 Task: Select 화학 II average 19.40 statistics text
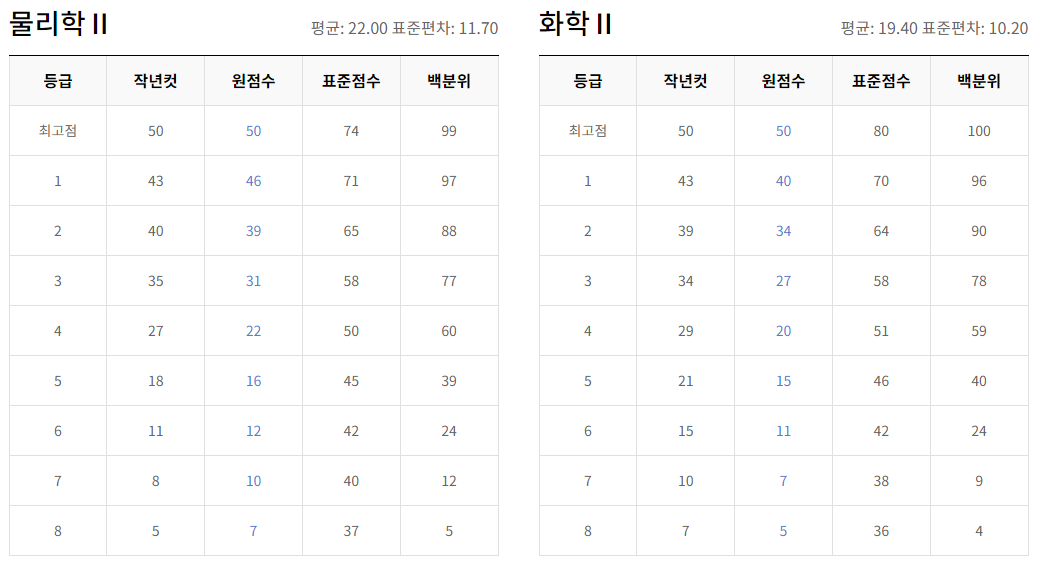click(935, 29)
